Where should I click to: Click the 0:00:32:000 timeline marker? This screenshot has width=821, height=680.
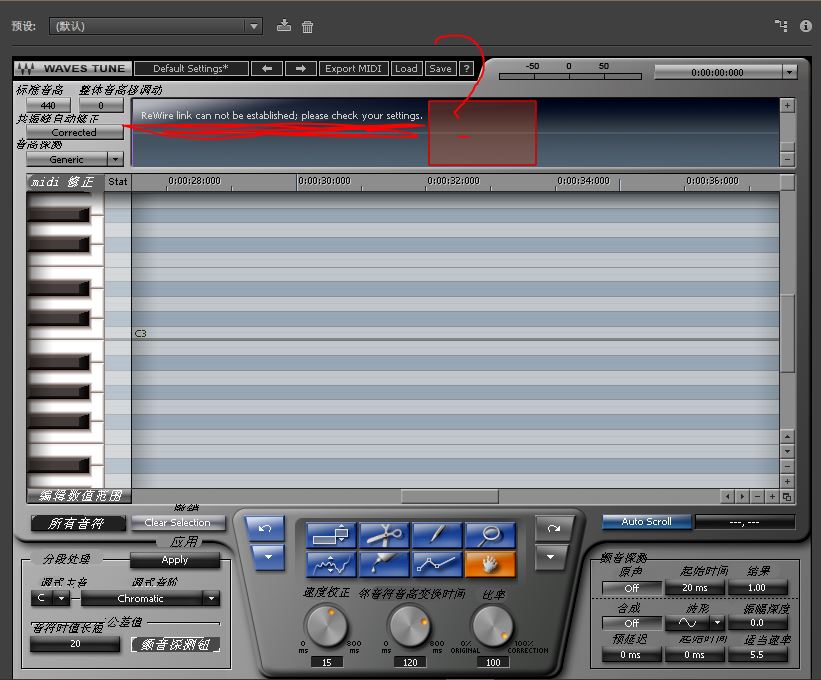tap(453, 181)
